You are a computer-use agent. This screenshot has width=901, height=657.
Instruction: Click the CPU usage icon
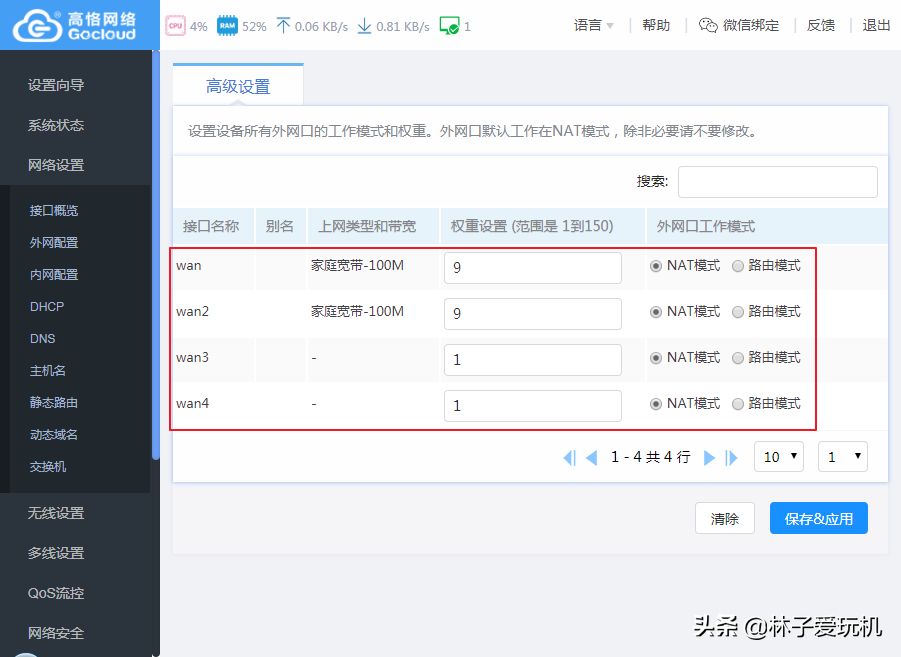click(175, 26)
